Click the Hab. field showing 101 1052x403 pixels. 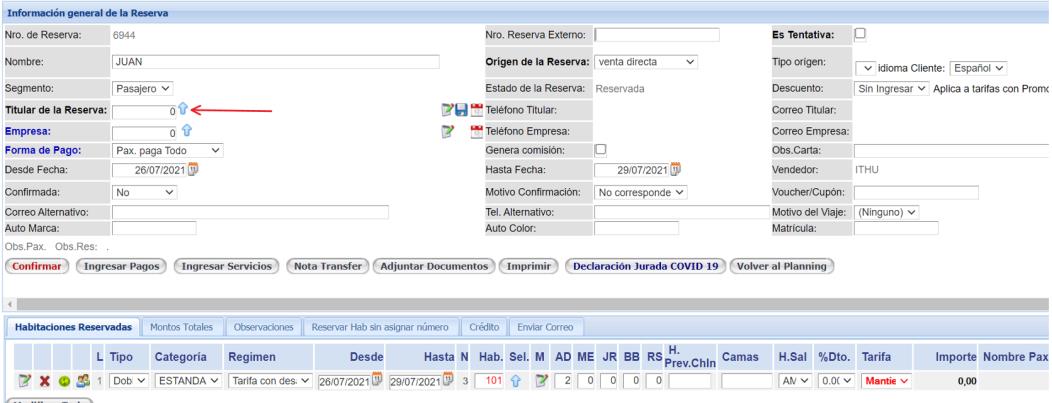click(490, 381)
